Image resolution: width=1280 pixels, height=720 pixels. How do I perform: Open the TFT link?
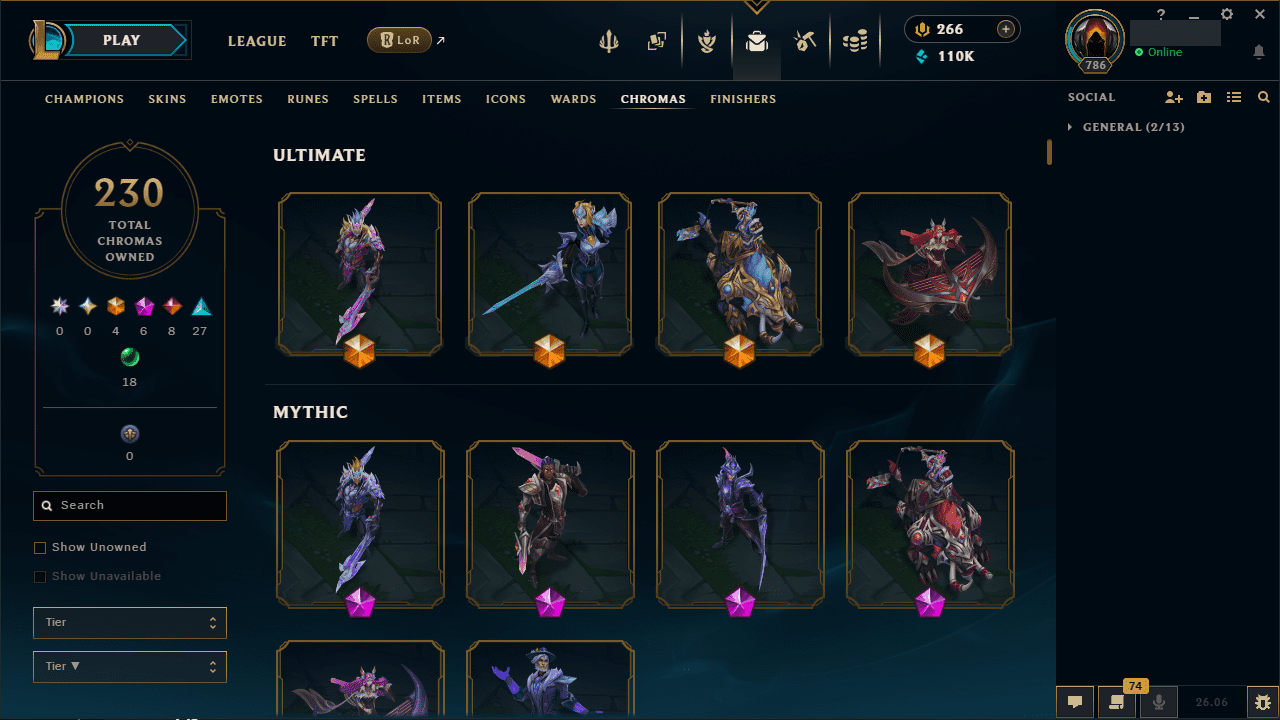click(x=324, y=41)
